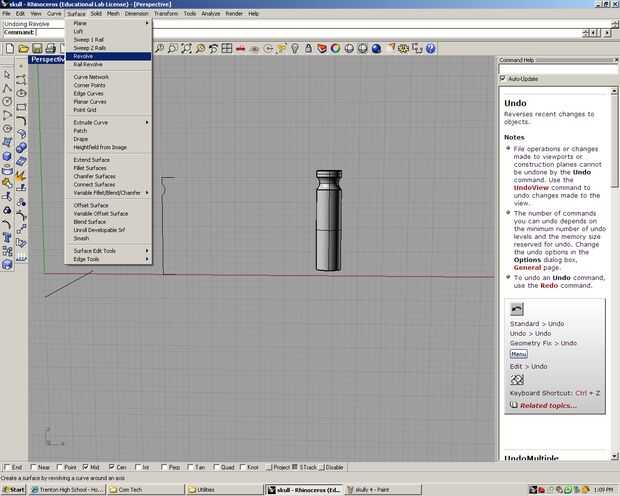This screenshot has width=620, height=496.
Task: Click the blue render sphere icon
Action: 376,49
